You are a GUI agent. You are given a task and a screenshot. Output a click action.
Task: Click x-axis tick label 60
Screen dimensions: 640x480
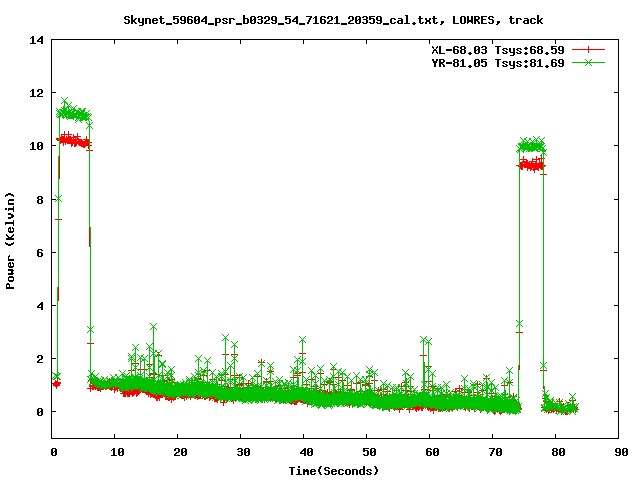pyautogui.click(x=432, y=452)
